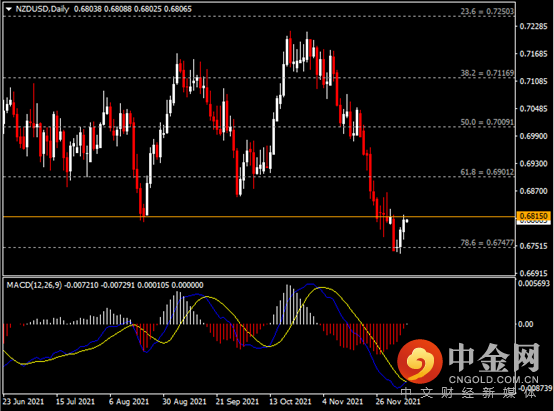Viewport: 554px width, 411px height.
Task: Click the 0.69300 price scale value
Action: pos(534,164)
